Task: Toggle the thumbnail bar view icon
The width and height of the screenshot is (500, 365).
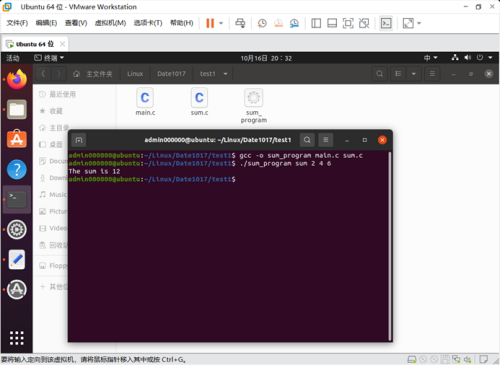Action: 332,23
